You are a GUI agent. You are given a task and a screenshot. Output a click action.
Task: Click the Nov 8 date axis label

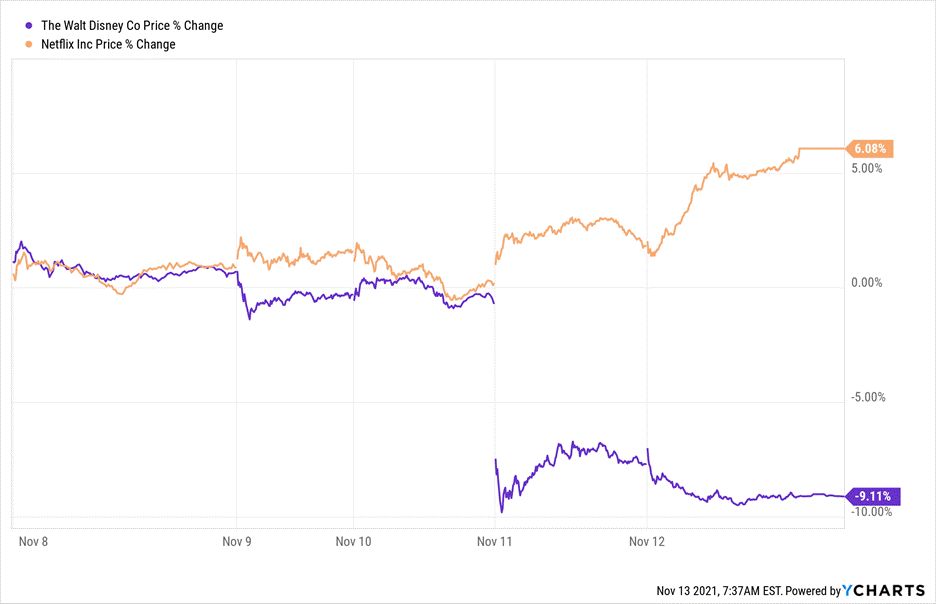pyautogui.click(x=34, y=541)
